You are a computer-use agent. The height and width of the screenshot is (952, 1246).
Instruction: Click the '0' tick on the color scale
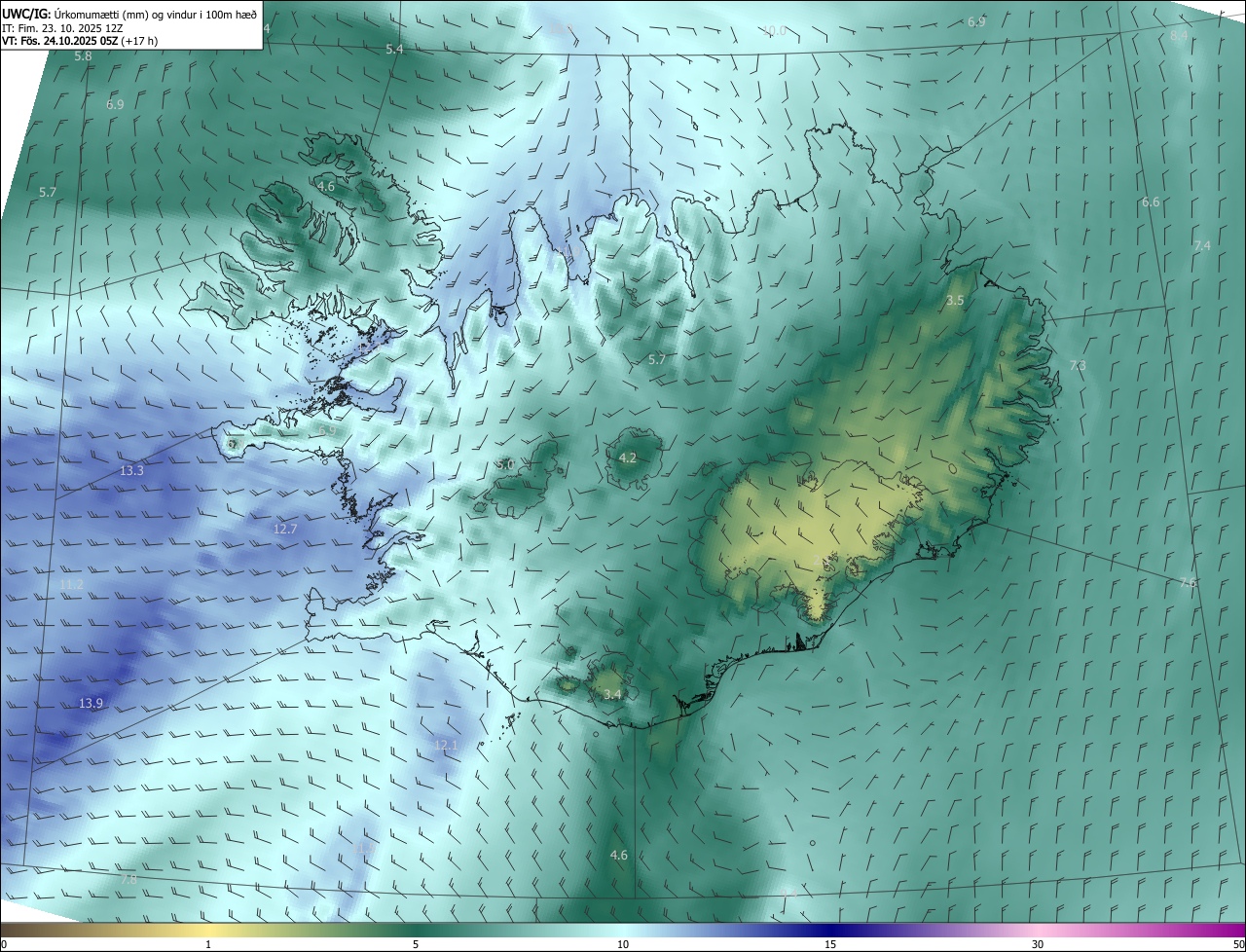pos(4,944)
